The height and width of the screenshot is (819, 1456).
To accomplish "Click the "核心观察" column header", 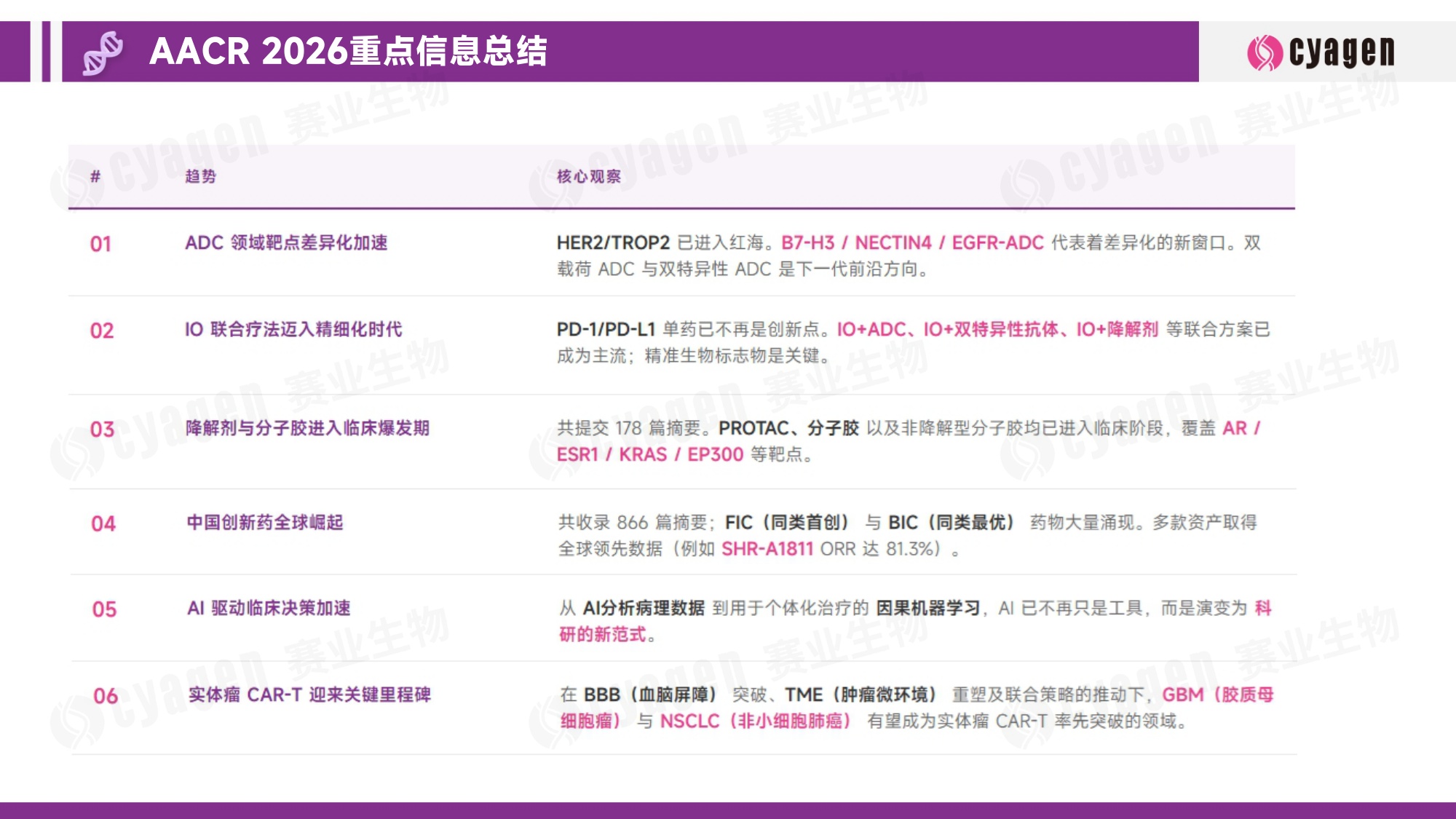I will [x=589, y=176].
